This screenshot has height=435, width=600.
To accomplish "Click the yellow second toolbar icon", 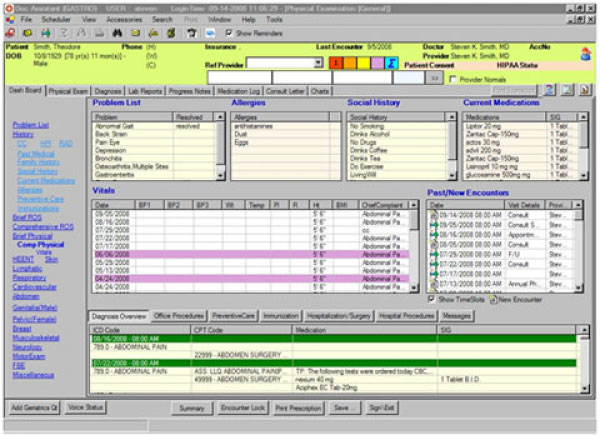I will [x=28, y=33].
